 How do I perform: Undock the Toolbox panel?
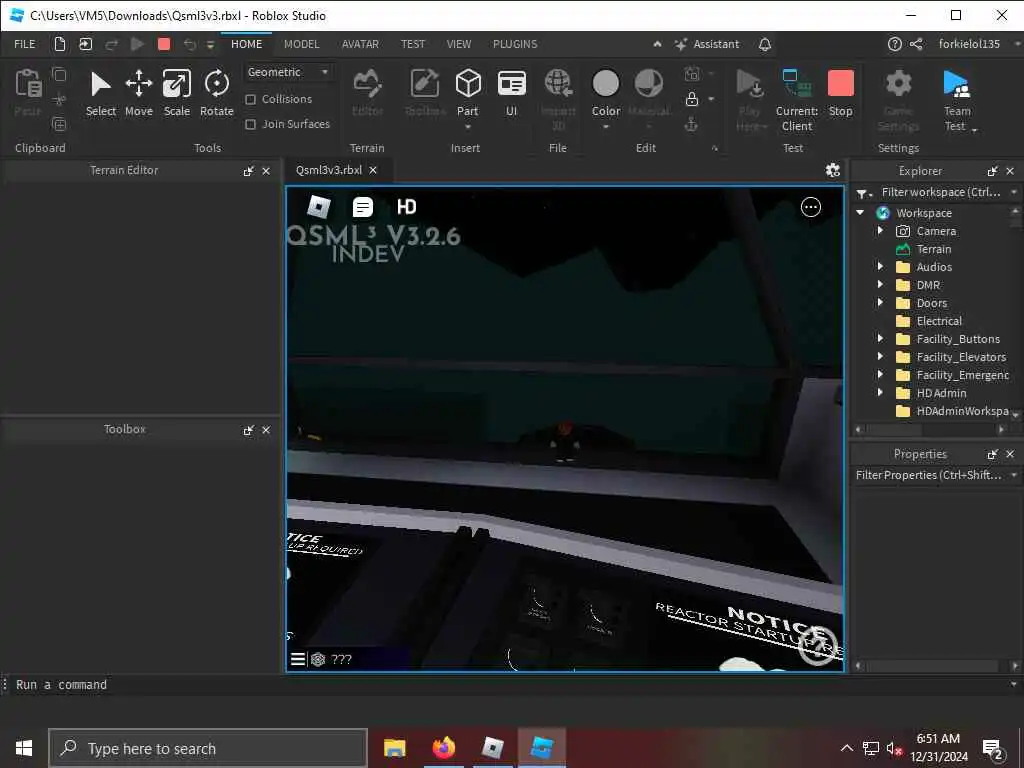[x=249, y=430]
